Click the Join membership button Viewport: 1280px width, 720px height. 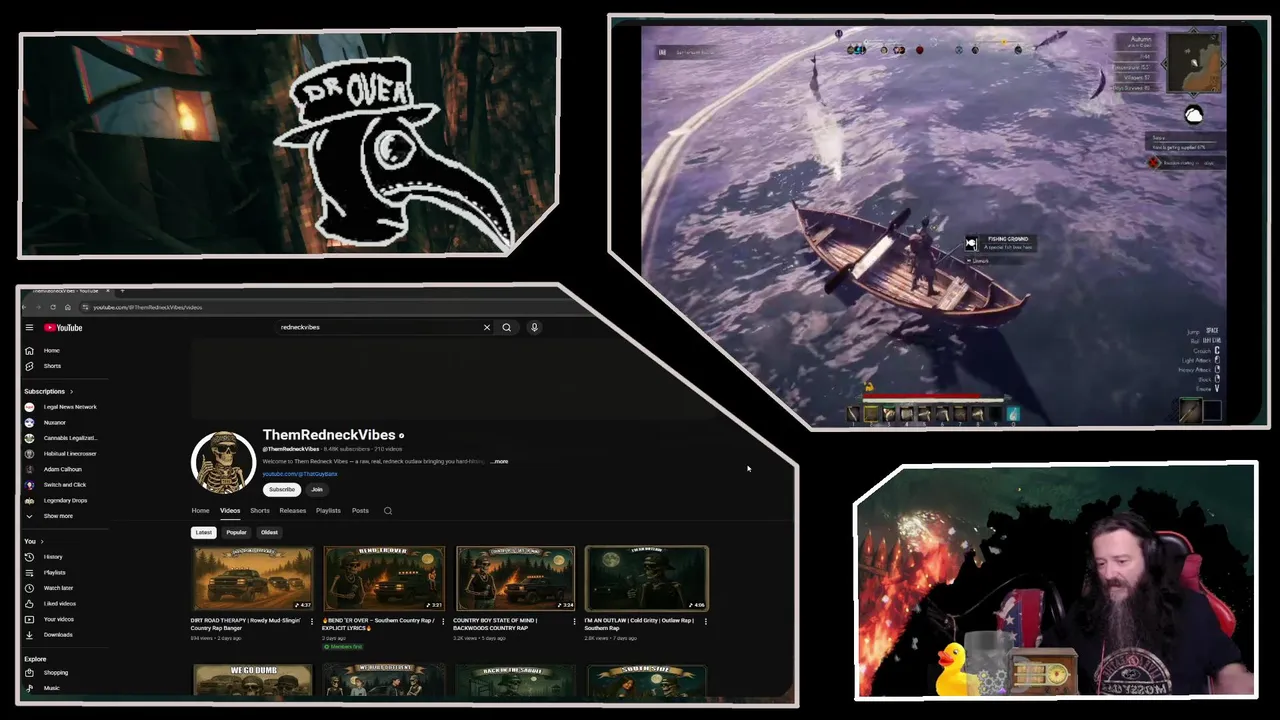[317, 490]
